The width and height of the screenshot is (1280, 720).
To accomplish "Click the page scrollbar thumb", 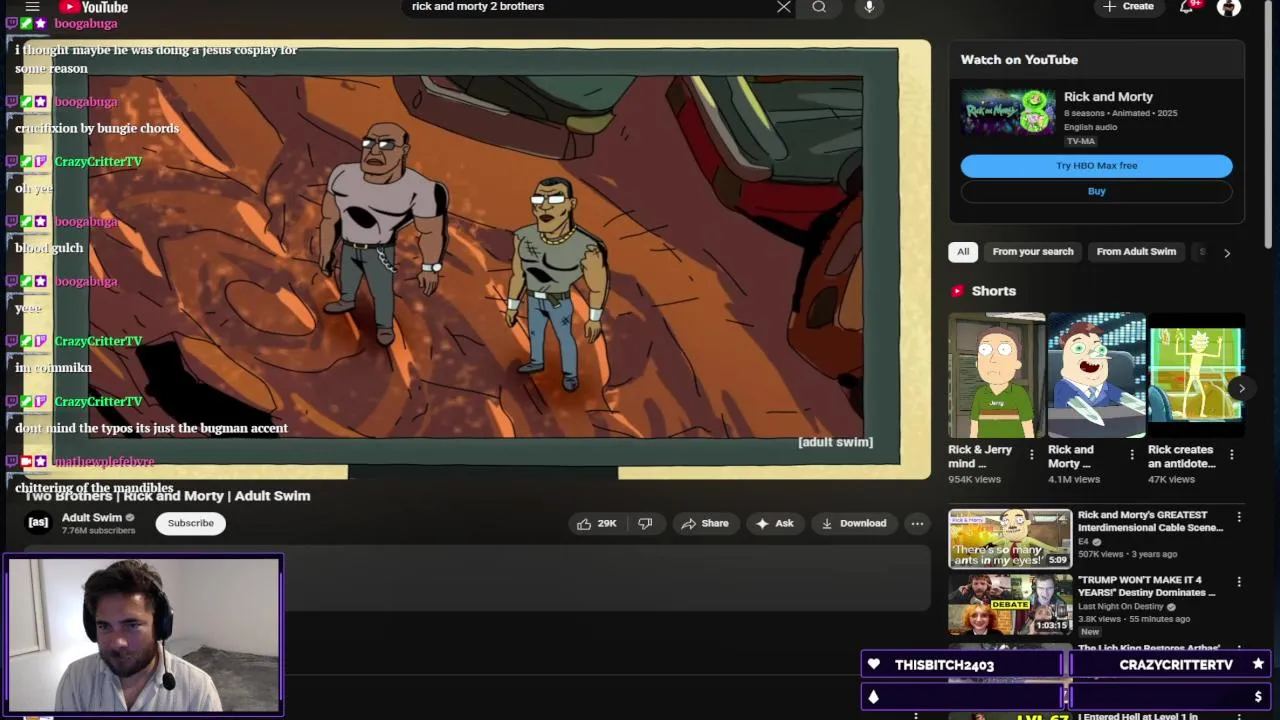I will (x=1268, y=125).
